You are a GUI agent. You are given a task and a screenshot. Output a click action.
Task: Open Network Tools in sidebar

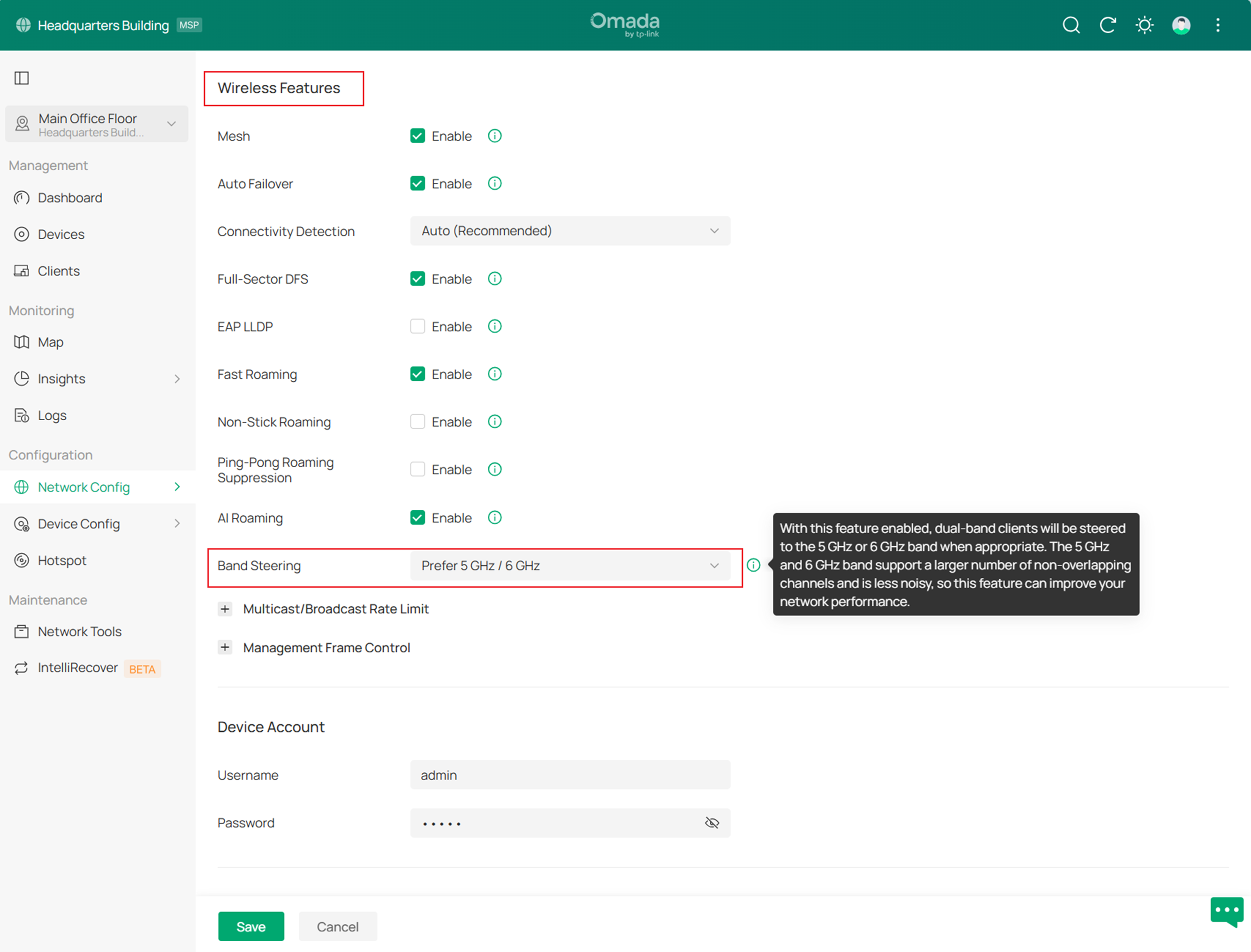pos(79,631)
